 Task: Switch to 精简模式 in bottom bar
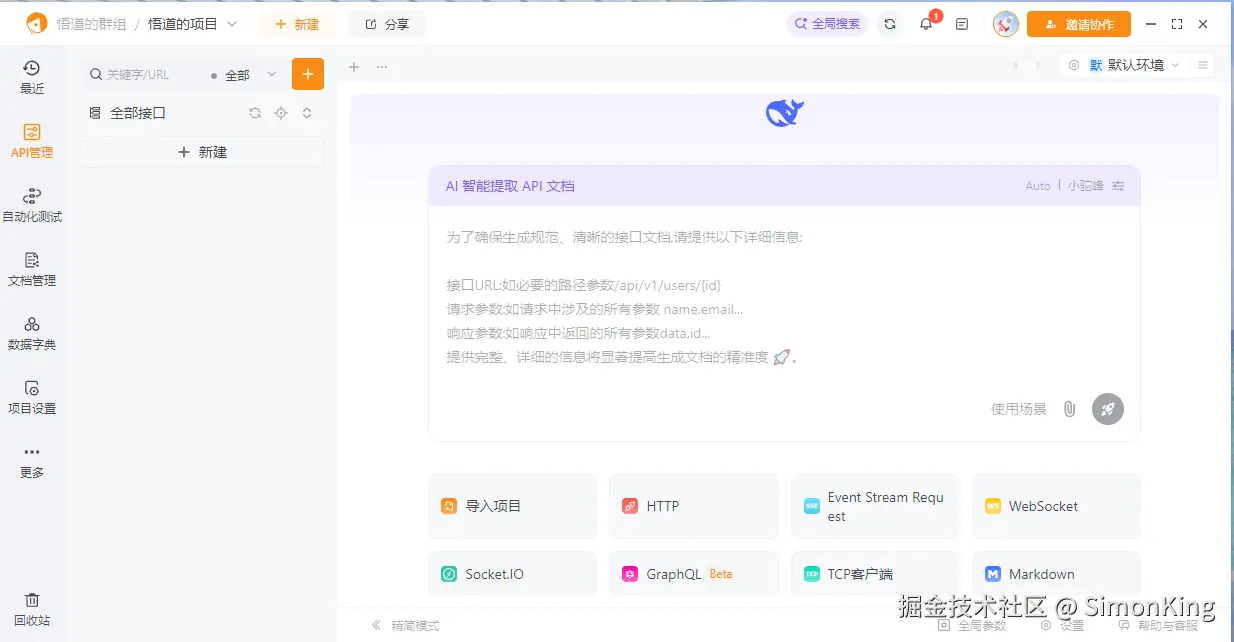[405, 626]
